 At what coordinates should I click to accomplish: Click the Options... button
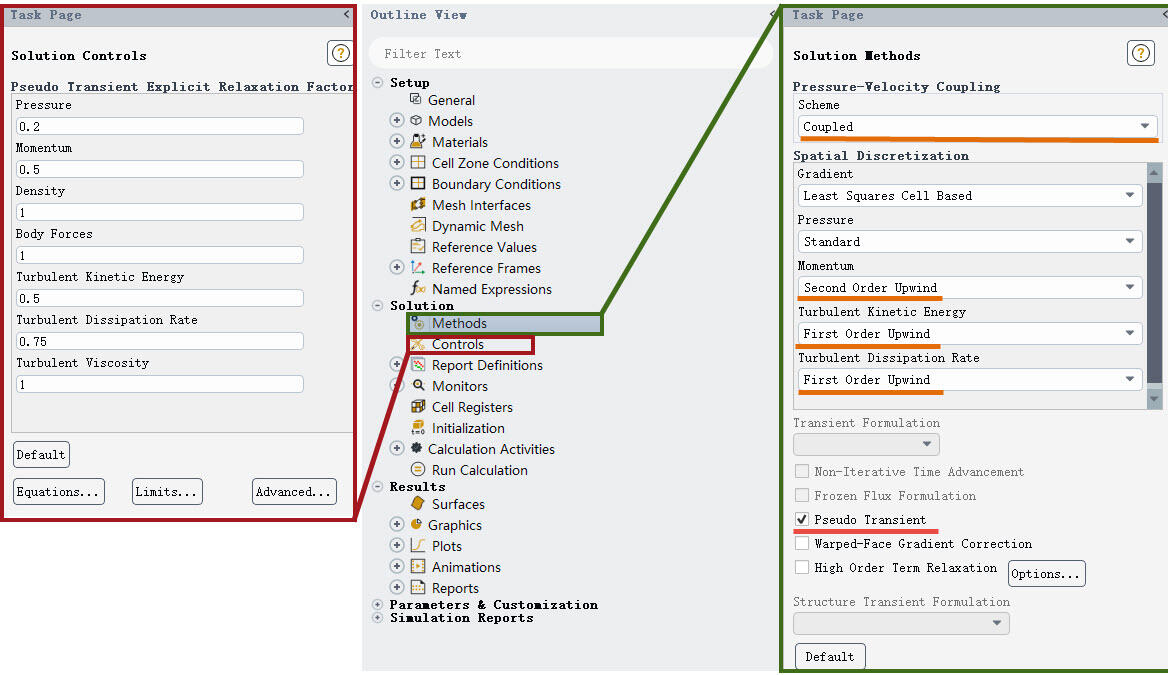pos(1046,574)
